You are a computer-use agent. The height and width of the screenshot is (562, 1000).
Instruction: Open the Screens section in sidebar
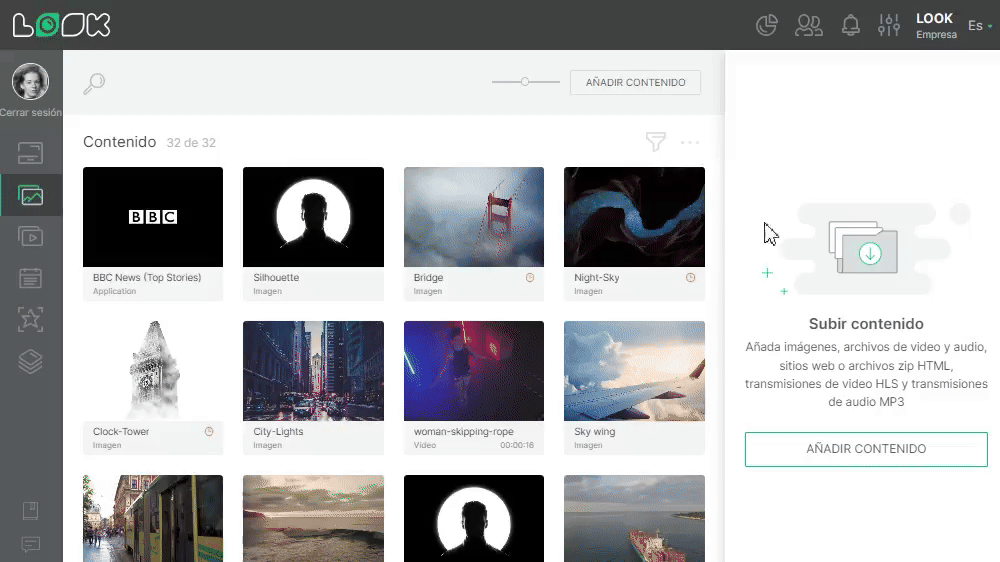(x=31, y=153)
